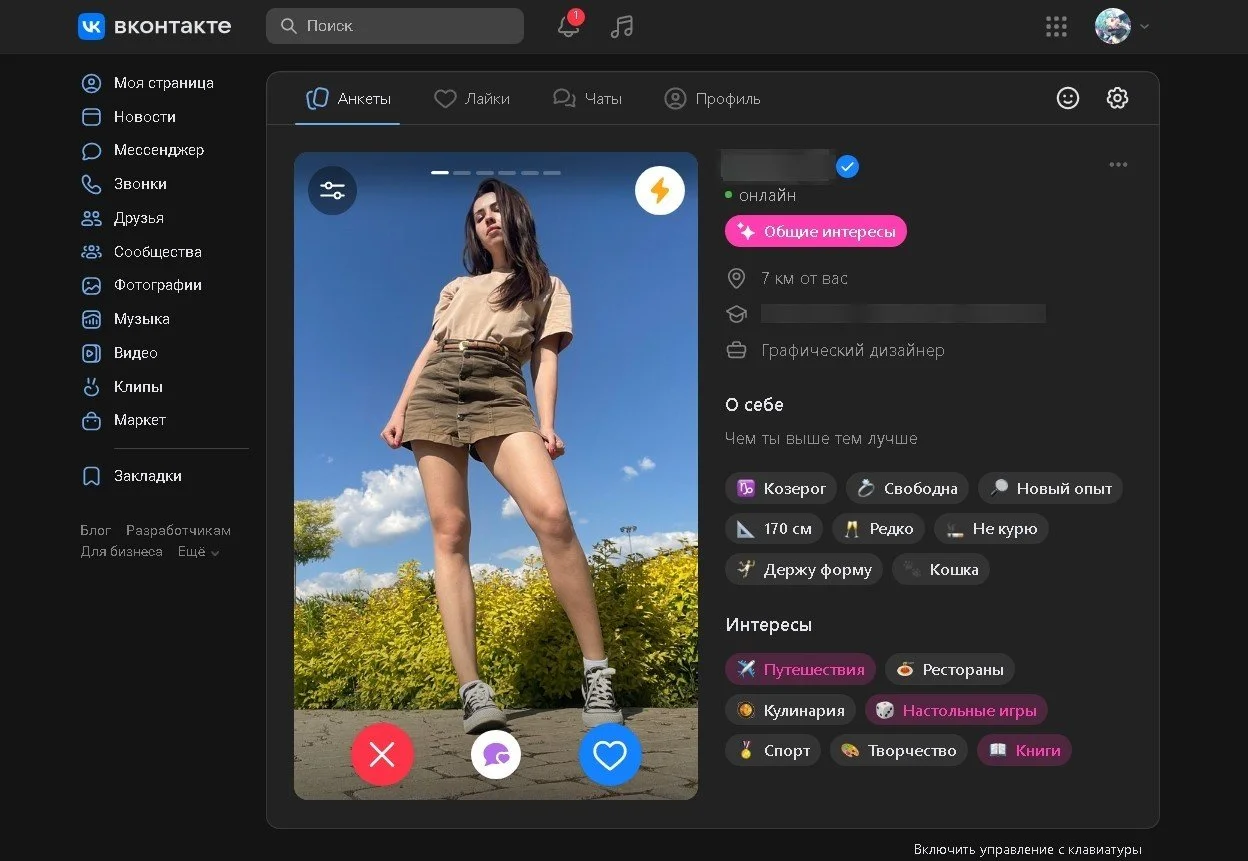Expand account menu by avatar chevron

pyautogui.click(x=1144, y=27)
